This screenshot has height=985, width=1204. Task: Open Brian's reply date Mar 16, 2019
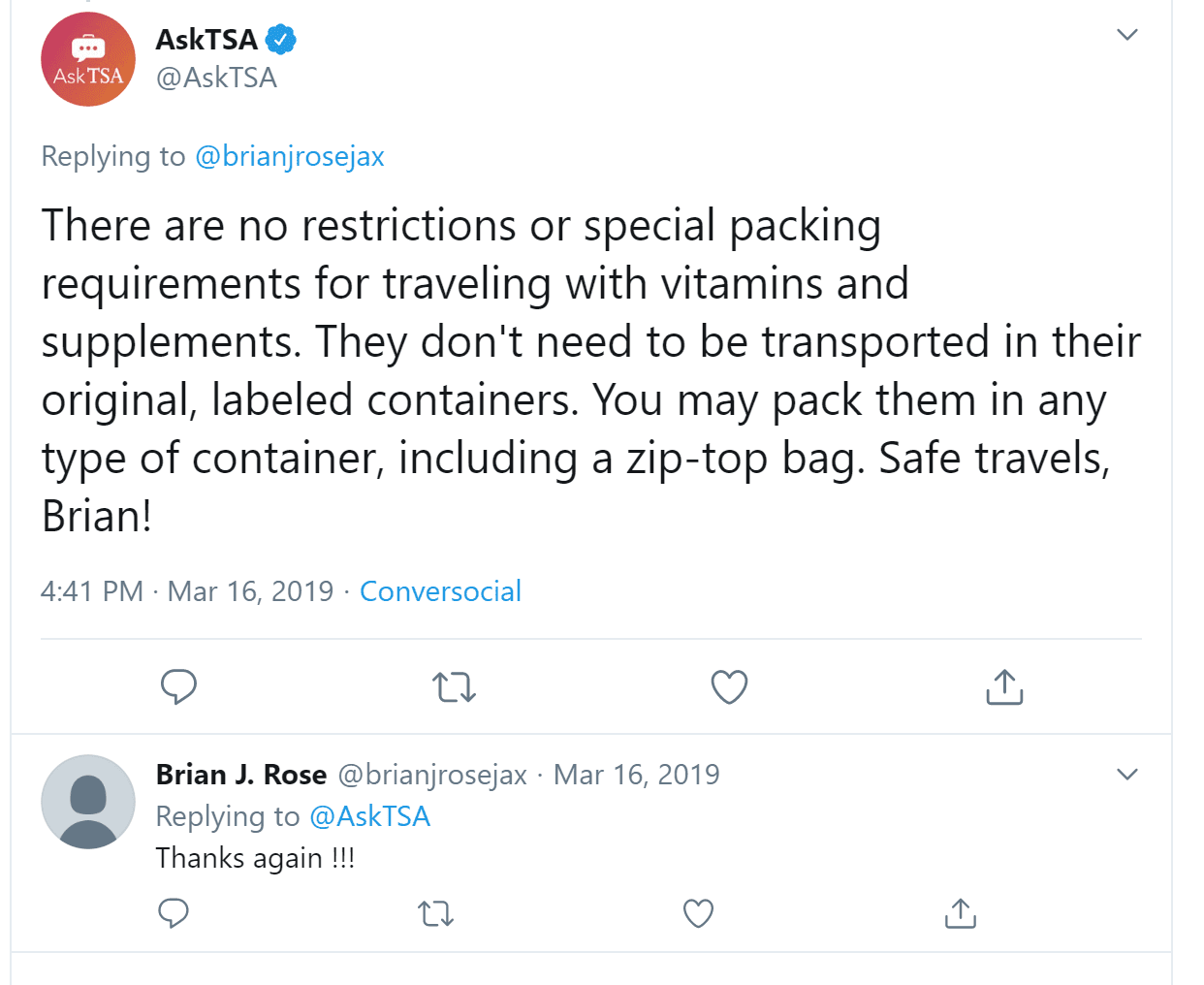click(x=637, y=775)
